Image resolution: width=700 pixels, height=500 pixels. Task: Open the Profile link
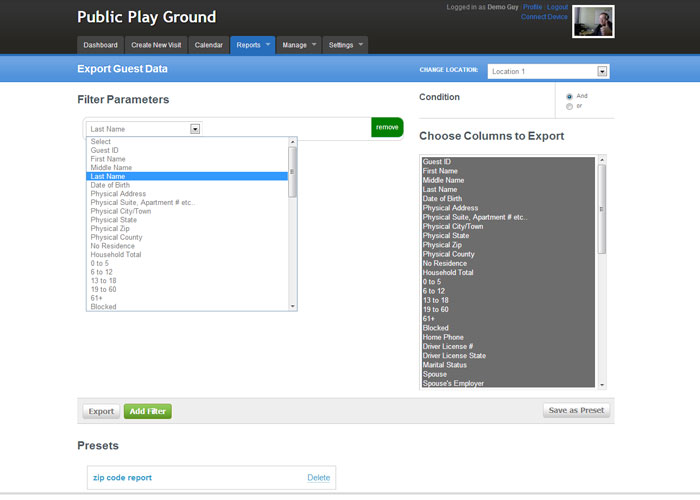tap(532, 7)
